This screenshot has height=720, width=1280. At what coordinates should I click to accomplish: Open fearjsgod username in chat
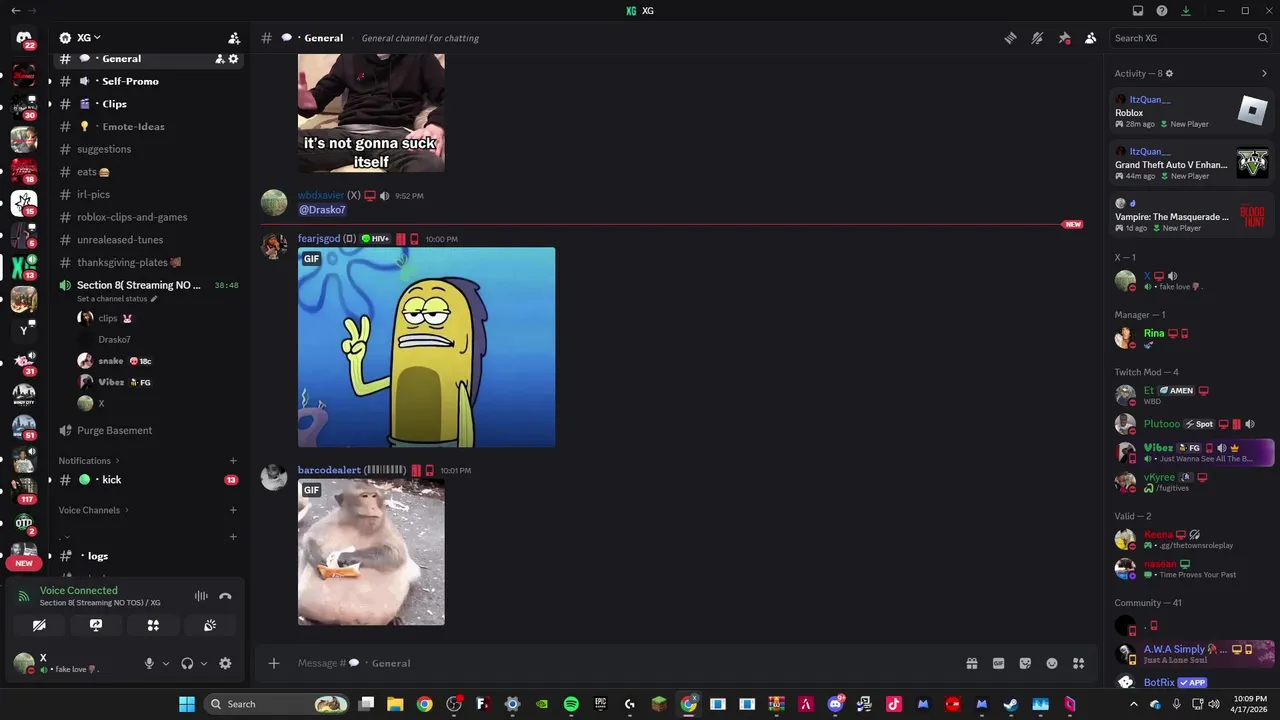pos(319,239)
